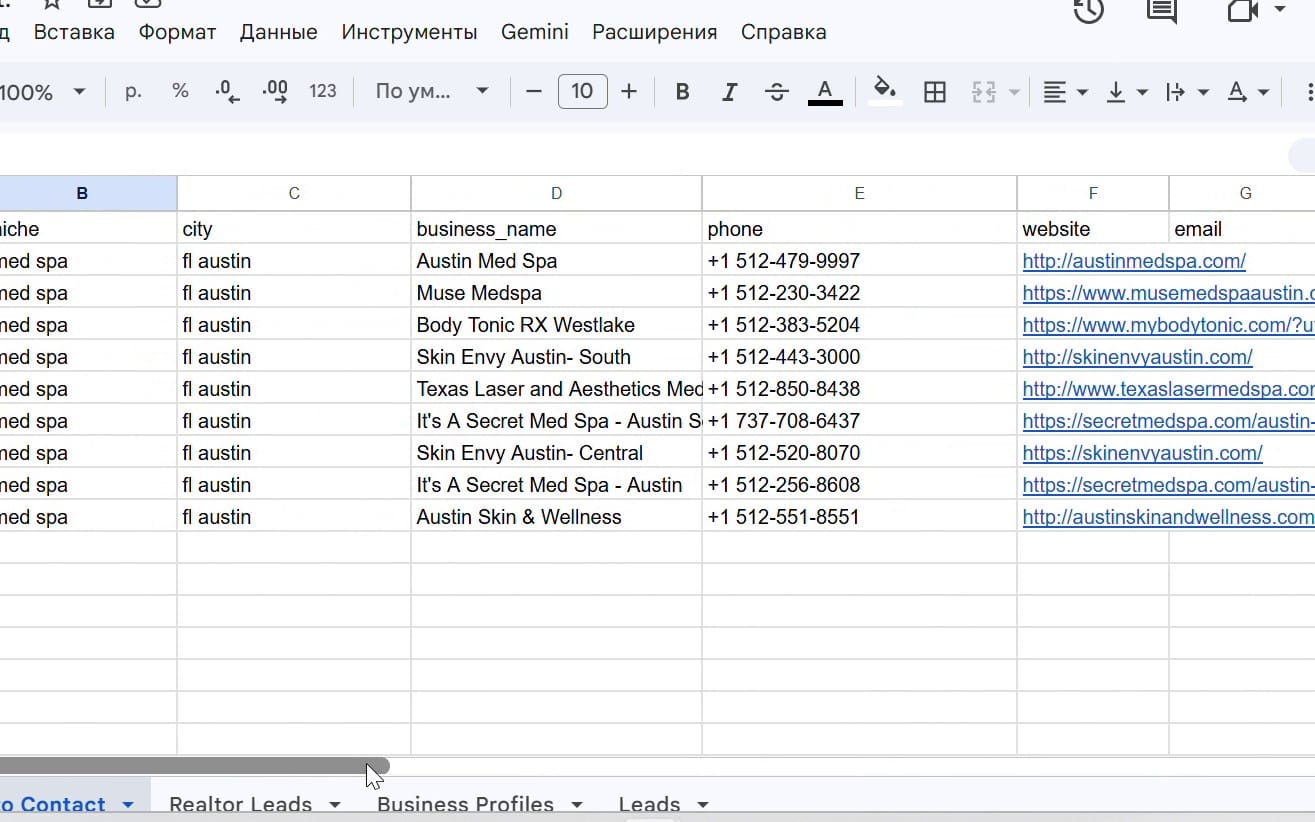Viewport: 1315px width, 822px height.
Task: Open mybodytonic.com link
Action: click(1168, 325)
